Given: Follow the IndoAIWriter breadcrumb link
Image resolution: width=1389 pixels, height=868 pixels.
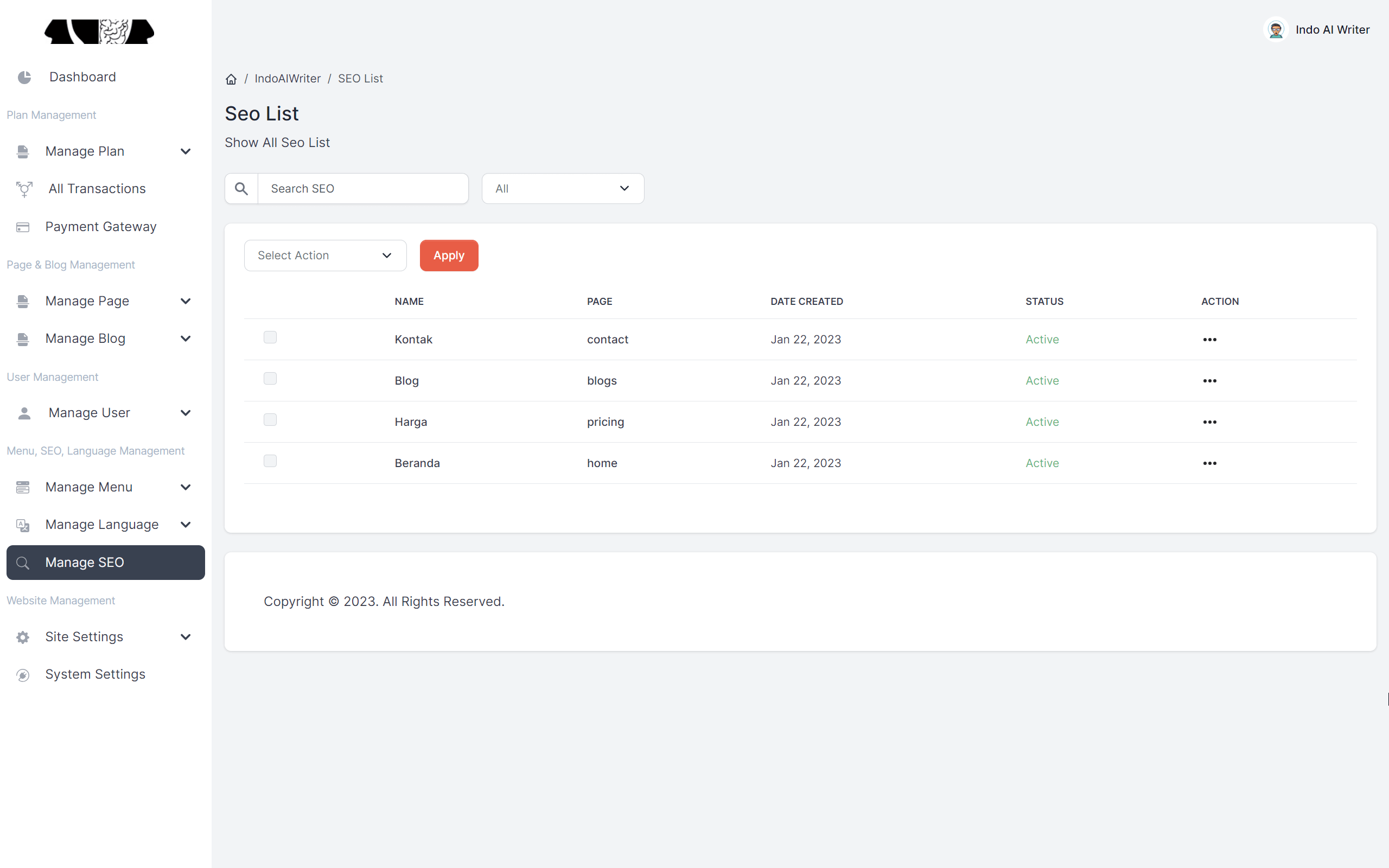Looking at the screenshot, I should (x=288, y=79).
